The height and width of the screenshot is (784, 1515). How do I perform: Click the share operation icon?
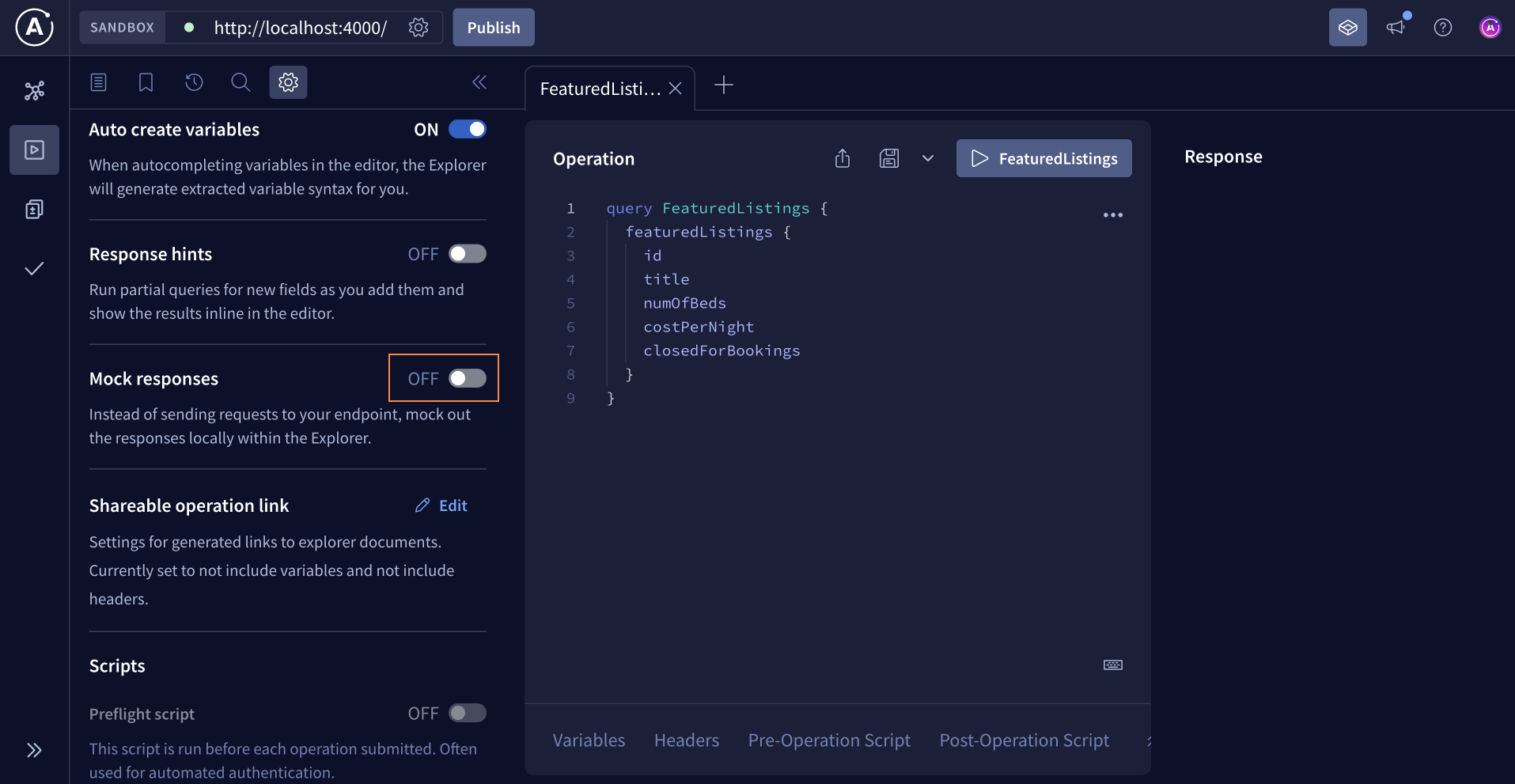coord(843,159)
